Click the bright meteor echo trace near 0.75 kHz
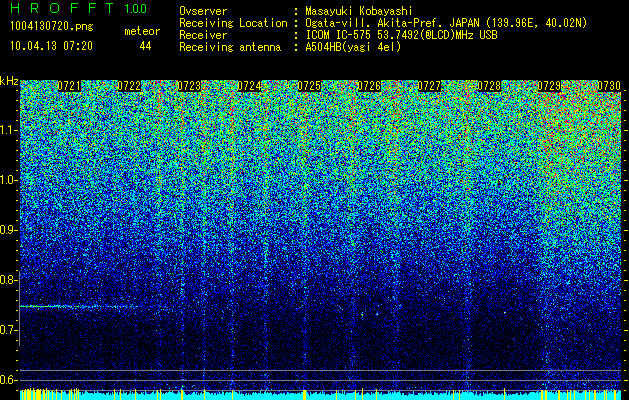This screenshot has height=400, width=629. coord(78,307)
